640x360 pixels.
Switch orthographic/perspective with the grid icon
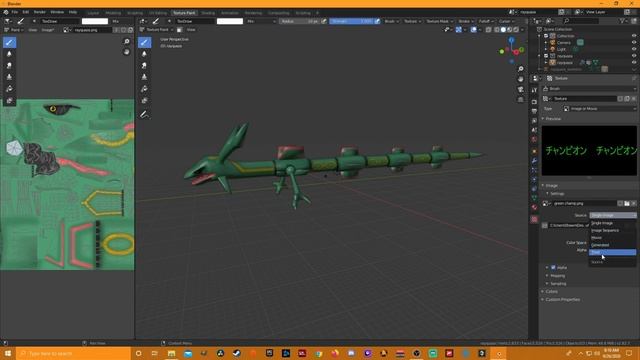(x=520, y=100)
